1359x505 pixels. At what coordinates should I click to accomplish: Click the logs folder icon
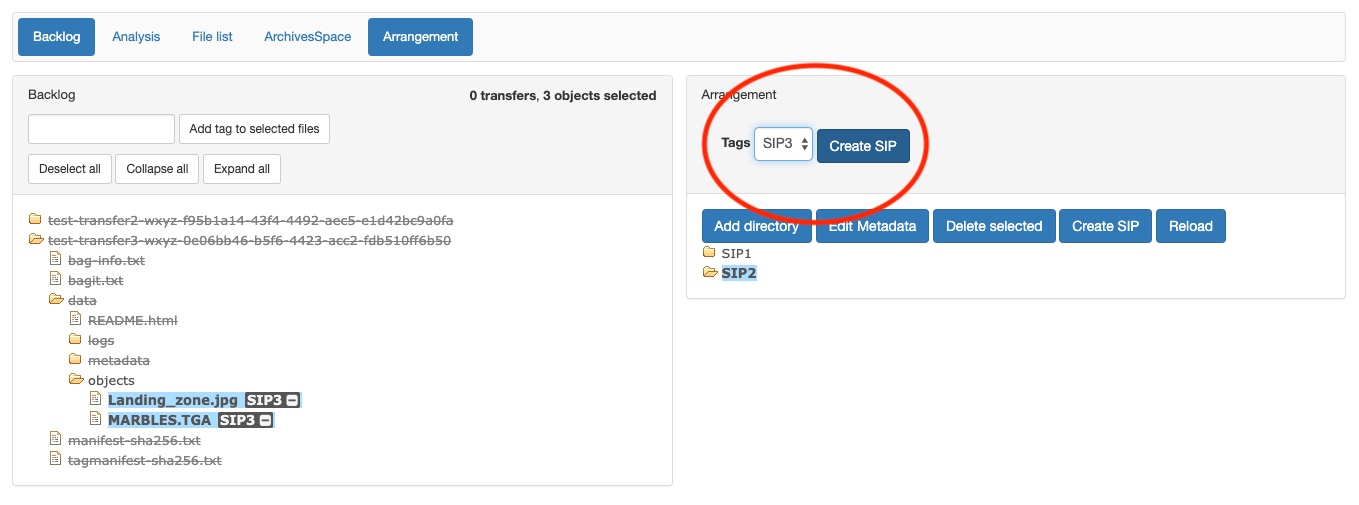[x=76, y=340]
